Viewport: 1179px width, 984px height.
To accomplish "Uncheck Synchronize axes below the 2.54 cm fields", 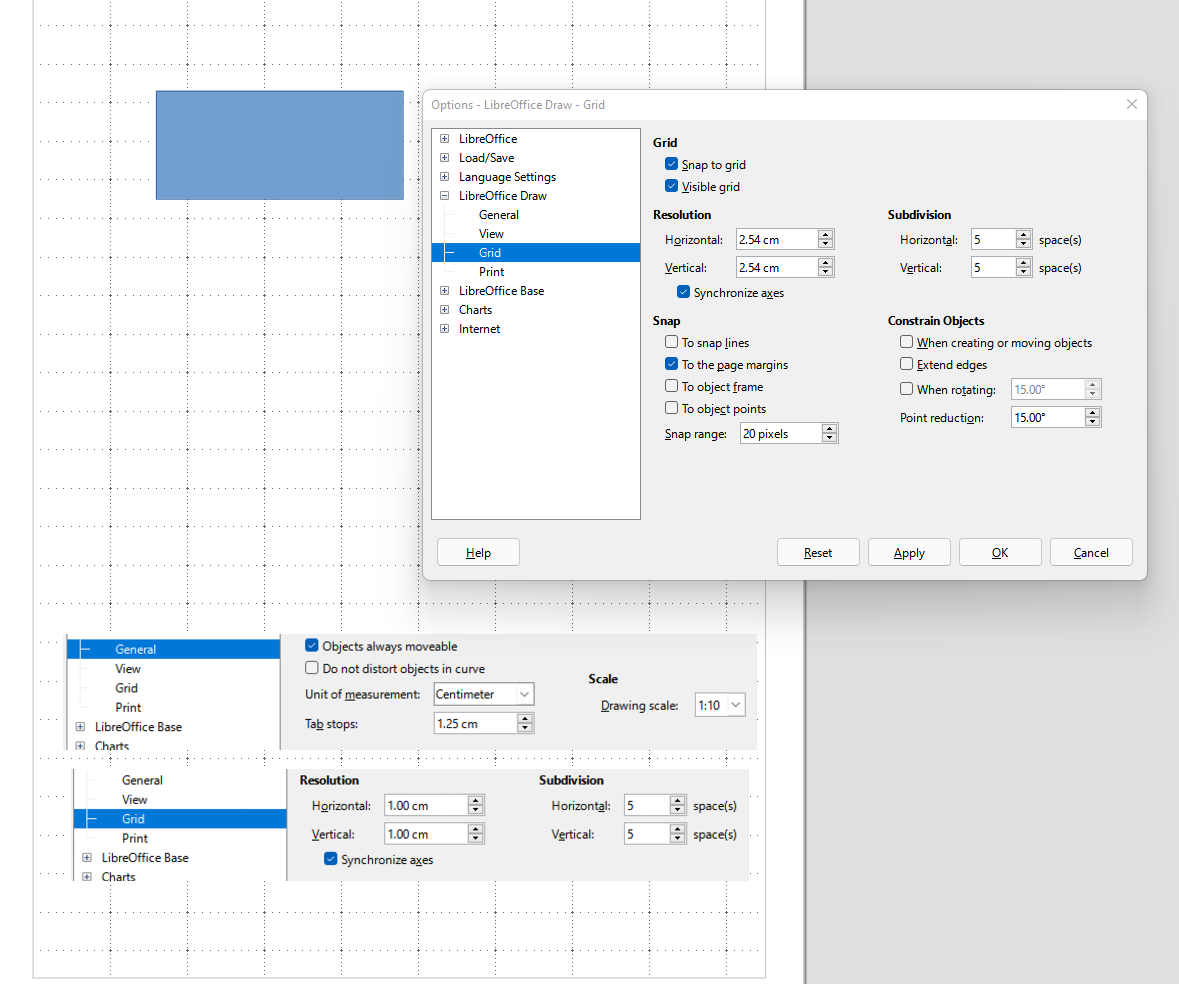I will (683, 292).
